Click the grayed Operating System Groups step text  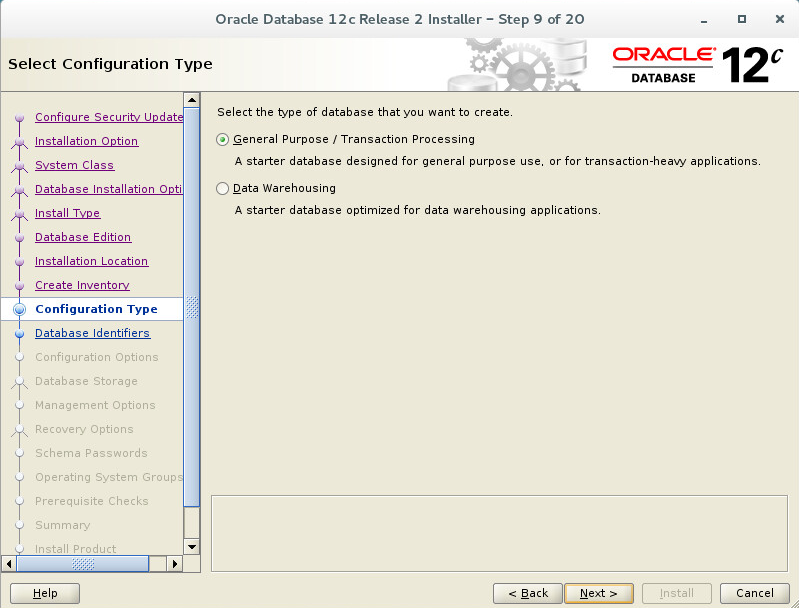(x=109, y=477)
